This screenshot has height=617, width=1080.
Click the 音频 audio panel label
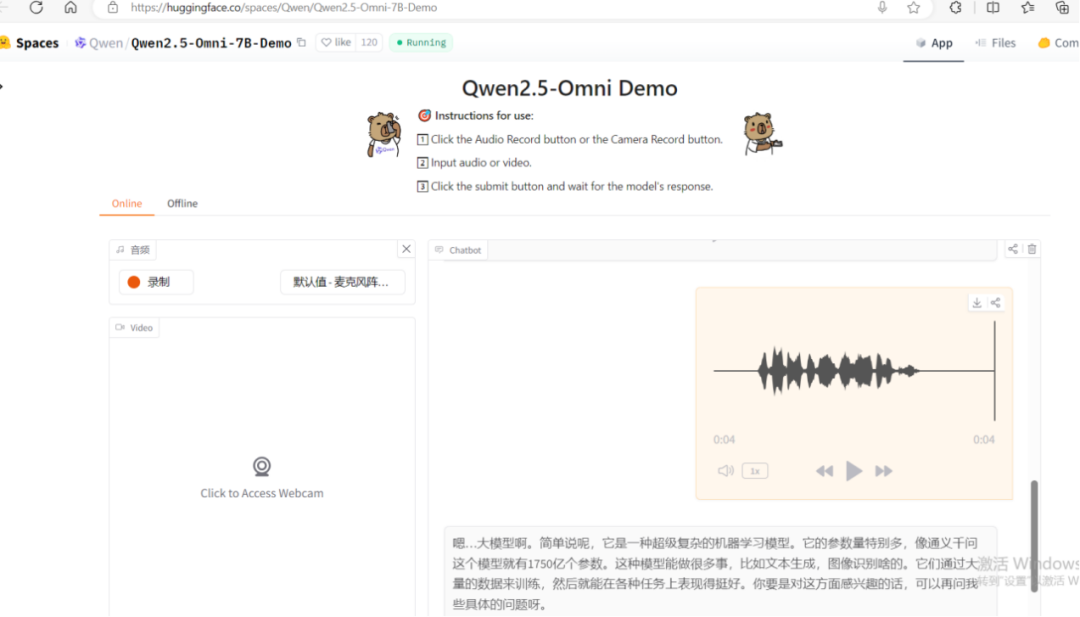click(x=133, y=249)
